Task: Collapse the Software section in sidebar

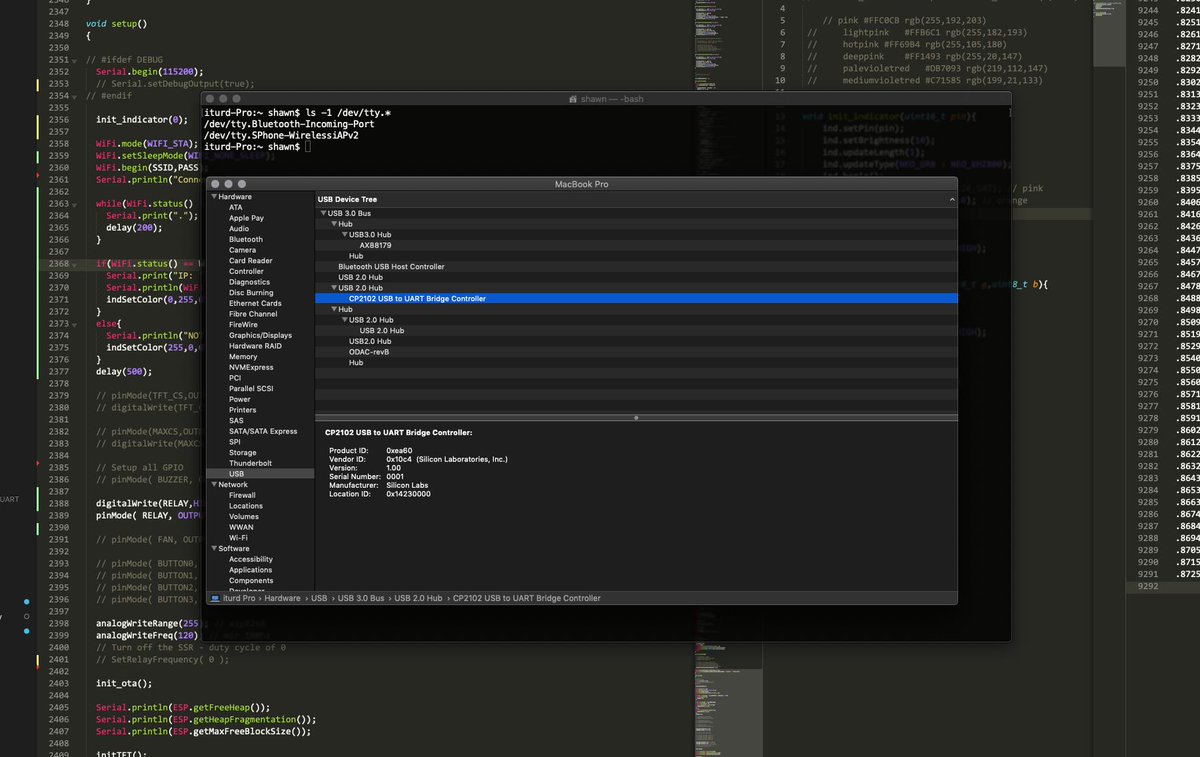Action: (213, 549)
